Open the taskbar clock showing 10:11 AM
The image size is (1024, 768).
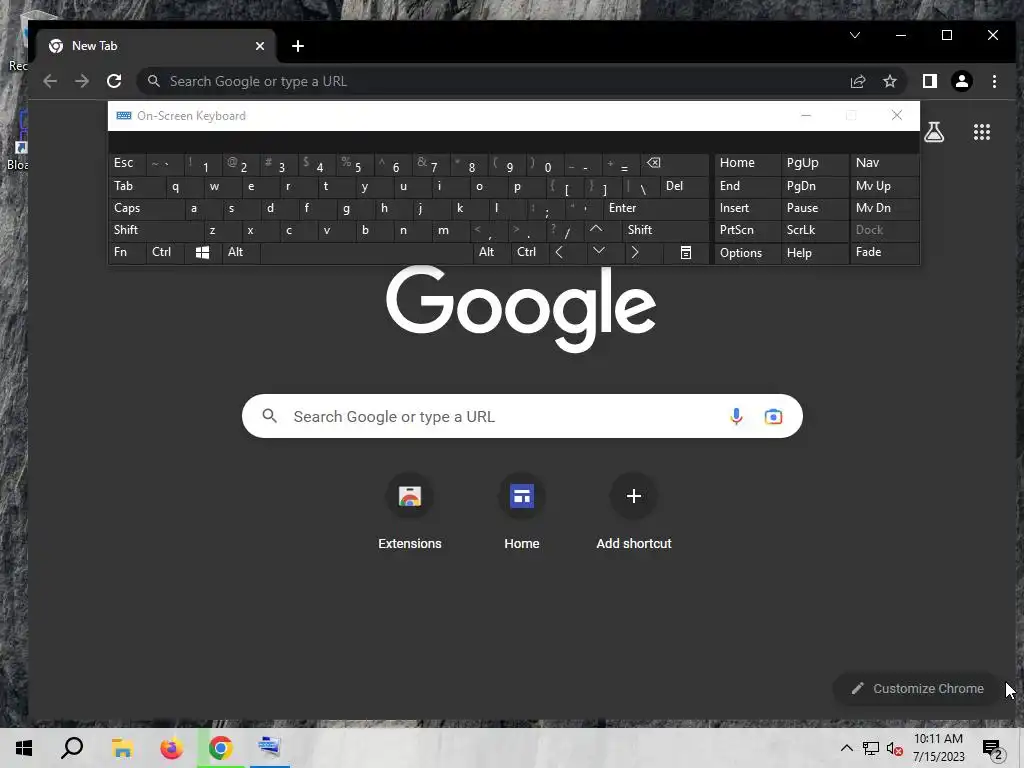(x=938, y=748)
